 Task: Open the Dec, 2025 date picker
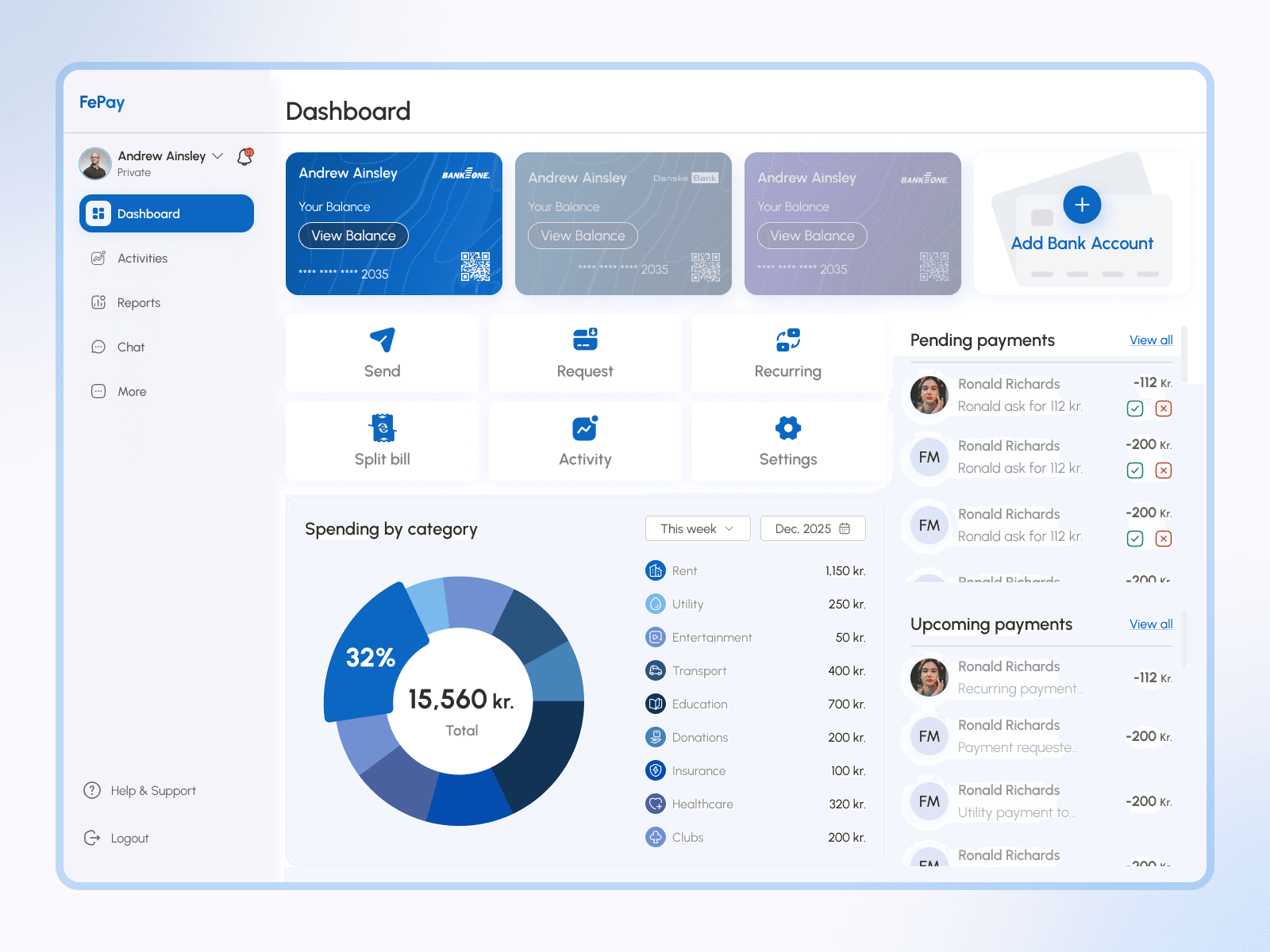click(813, 528)
